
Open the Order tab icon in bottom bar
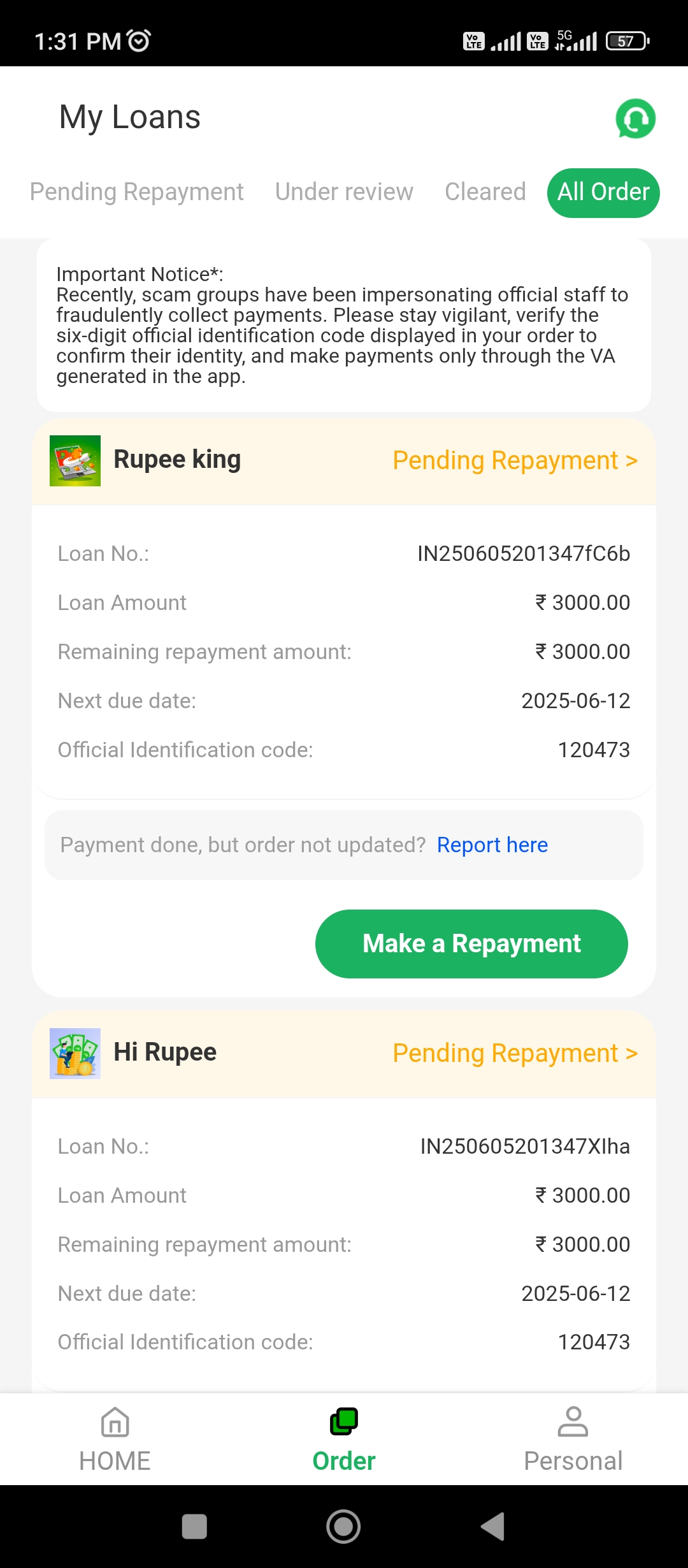click(x=344, y=1422)
